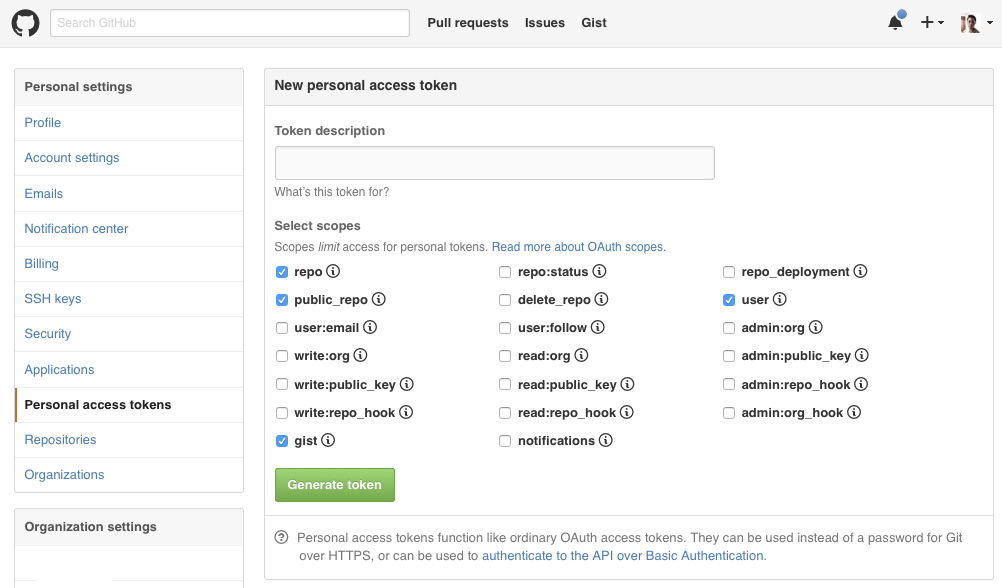Click the info icon beside repo_deployment
This screenshot has height=588, width=1002.
point(860,271)
